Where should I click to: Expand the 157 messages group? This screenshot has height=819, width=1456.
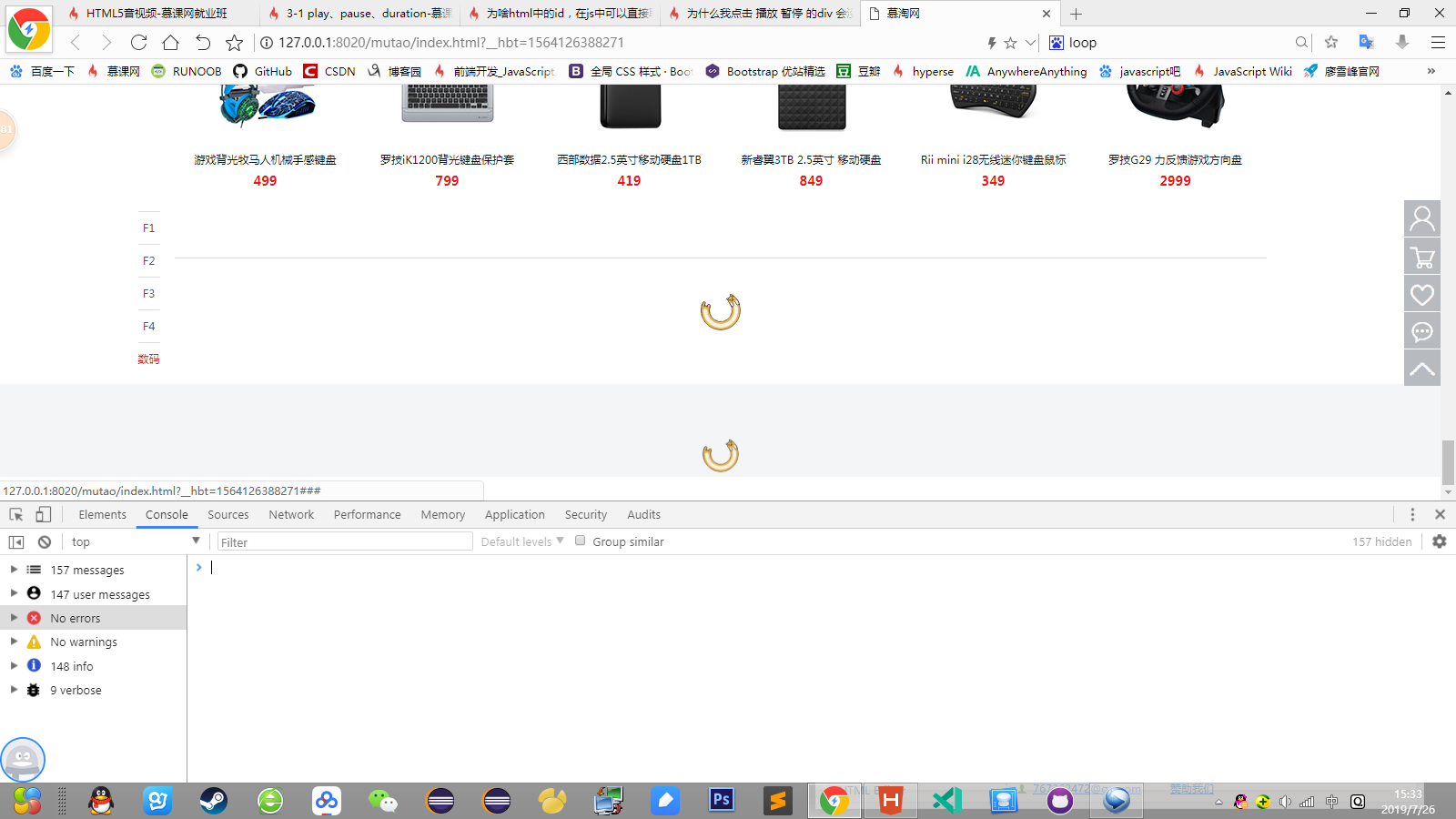pyautogui.click(x=14, y=570)
